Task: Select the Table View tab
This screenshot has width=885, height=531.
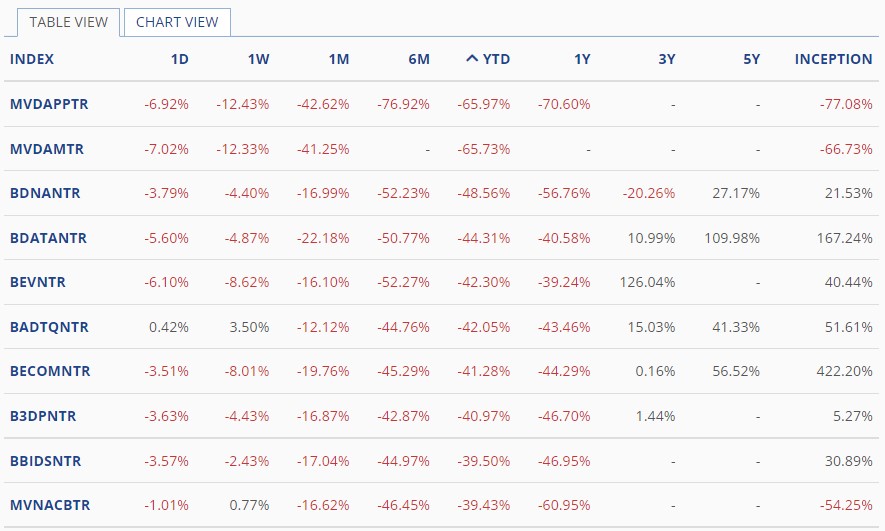Action: pyautogui.click(x=68, y=22)
